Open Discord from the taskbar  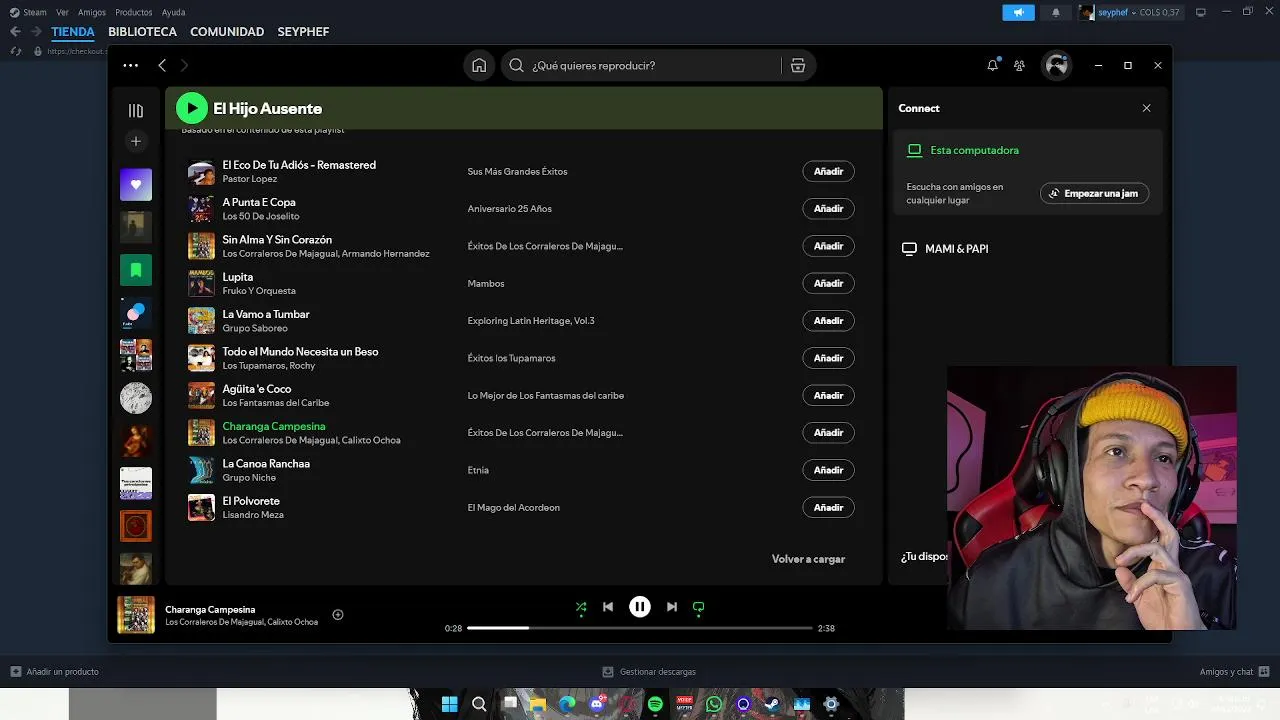point(597,704)
